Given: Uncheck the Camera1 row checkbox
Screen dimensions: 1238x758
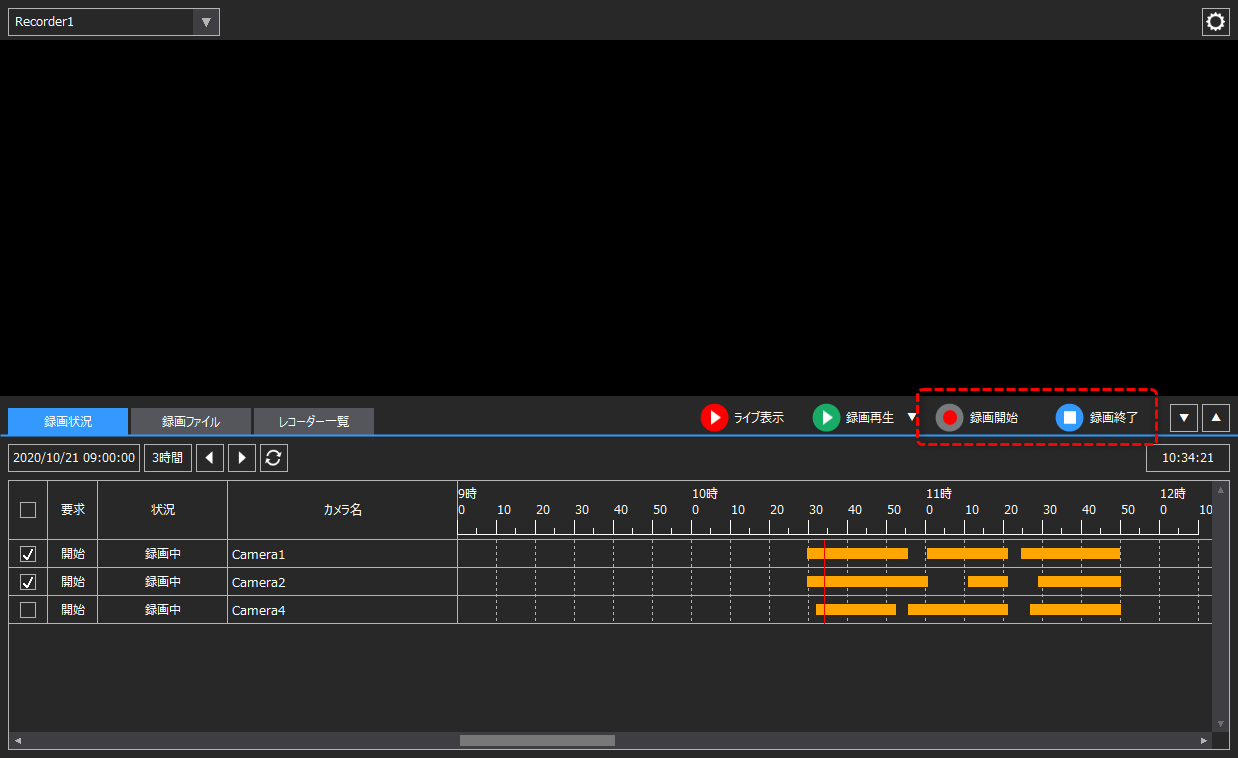Looking at the screenshot, I should 28,553.
